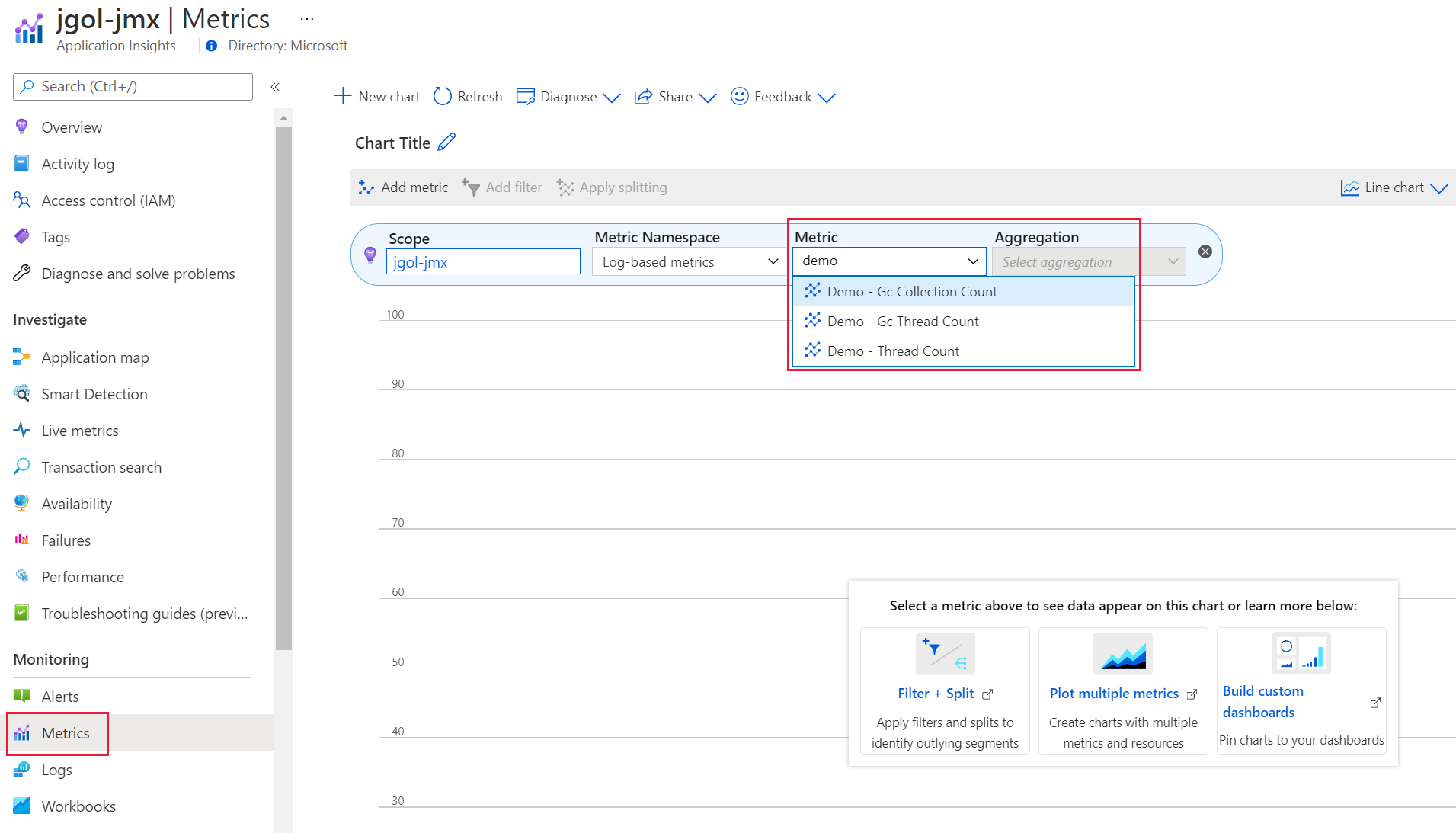Click the Availability globe icon
Screen dimensions: 1456x833
tap(22, 503)
